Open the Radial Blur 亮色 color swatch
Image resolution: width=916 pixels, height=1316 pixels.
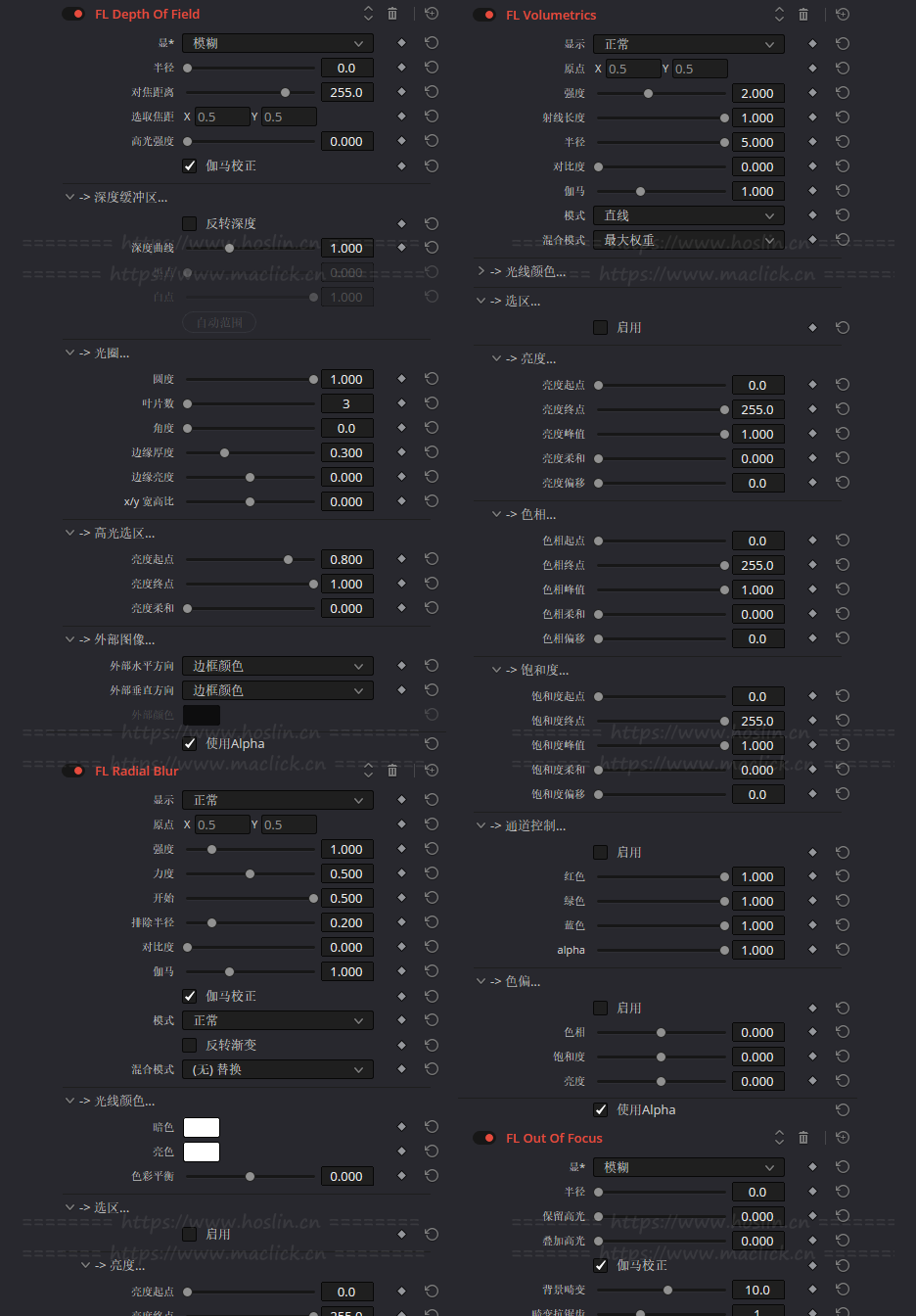pyautogui.click(x=202, y=1151)
